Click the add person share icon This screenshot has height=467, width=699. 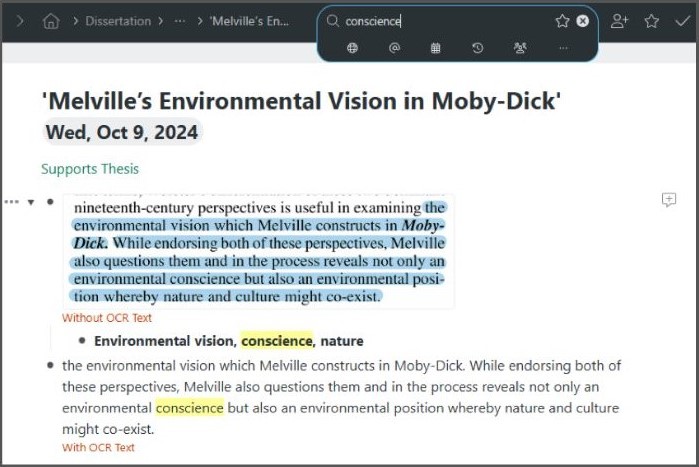tap(619, 21)
